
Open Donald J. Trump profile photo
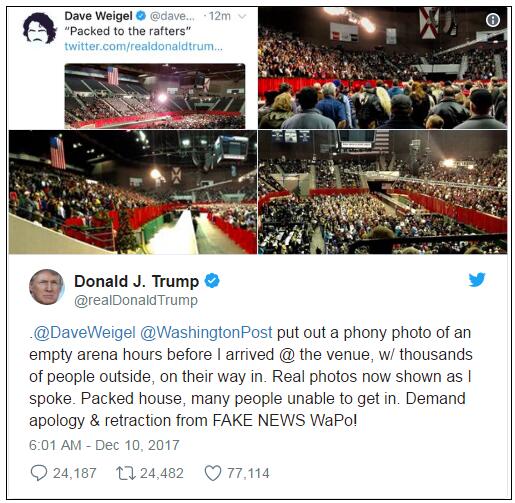(x=46, y=287)
